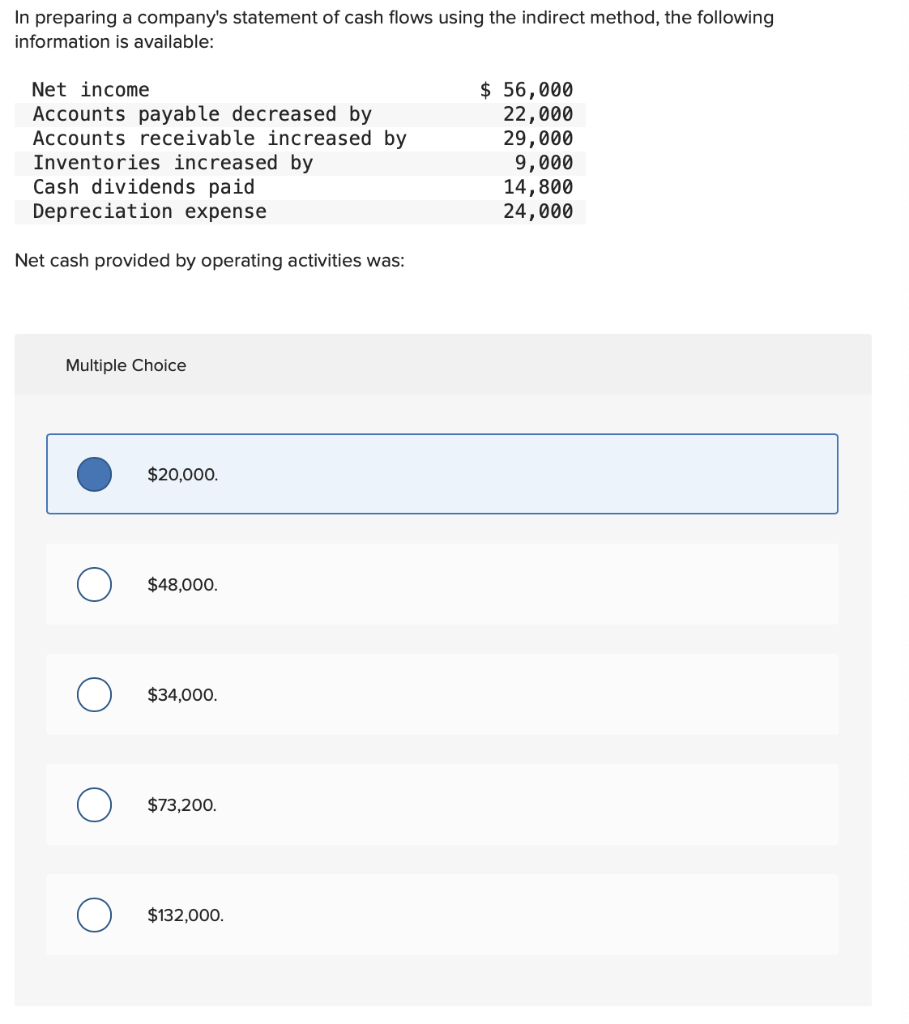Click the $ 56,000 value in table
This screenshot has width=909, height=1024.
[x=525, y=89]
